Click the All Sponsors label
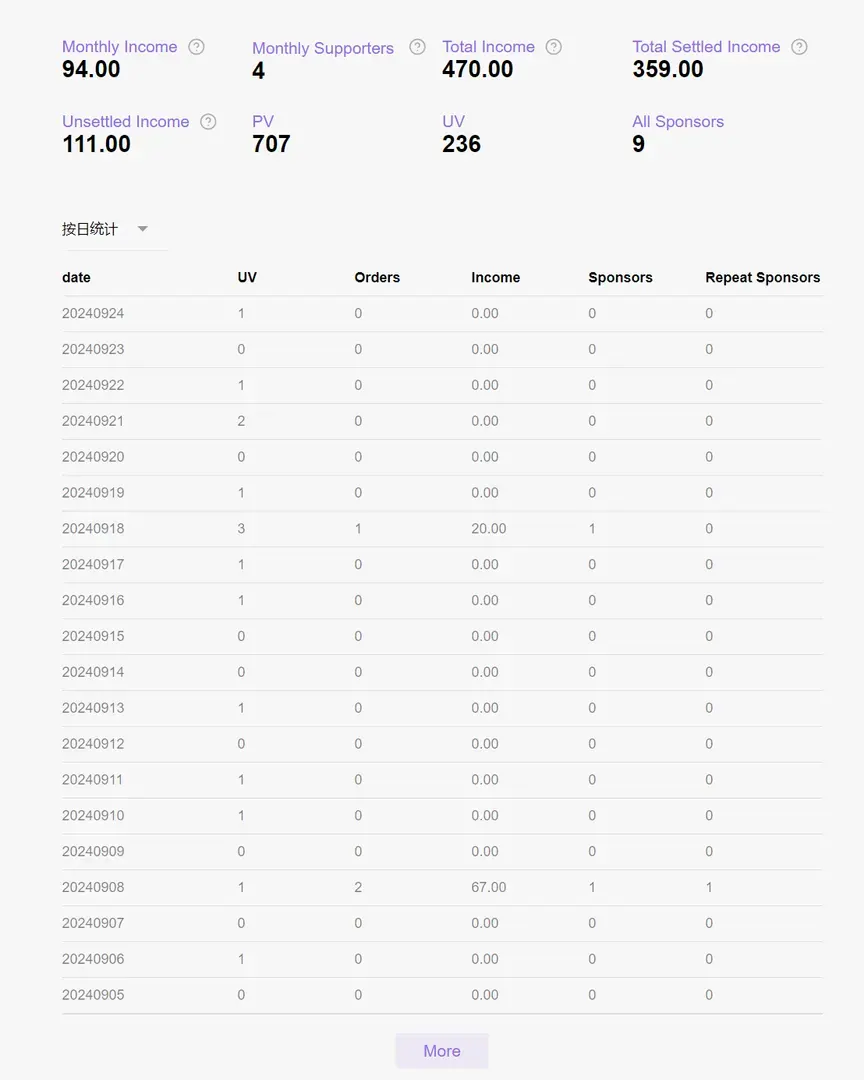864x1080 pixels. coord(678,122)
